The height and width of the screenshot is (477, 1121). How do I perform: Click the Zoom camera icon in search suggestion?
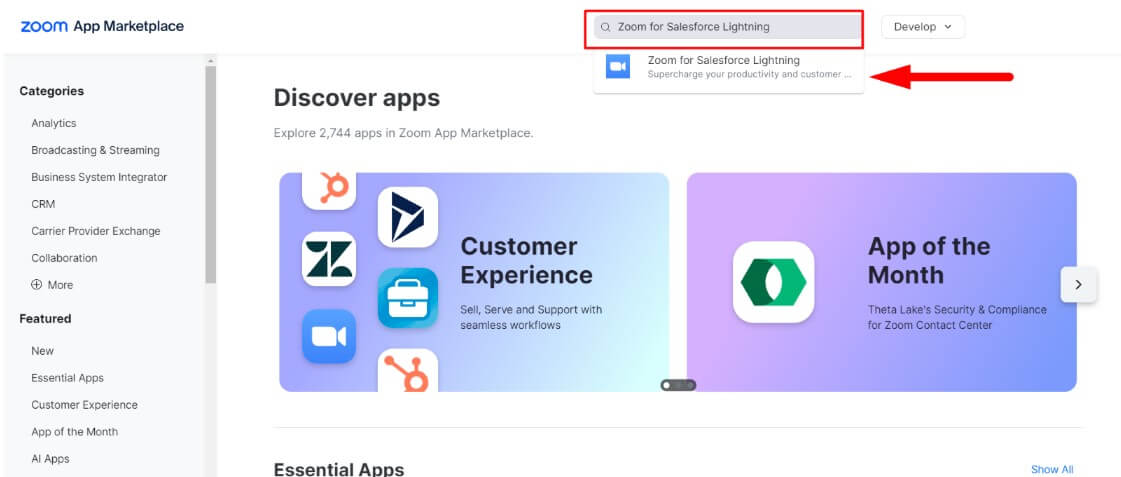click(x=618, y=67)
